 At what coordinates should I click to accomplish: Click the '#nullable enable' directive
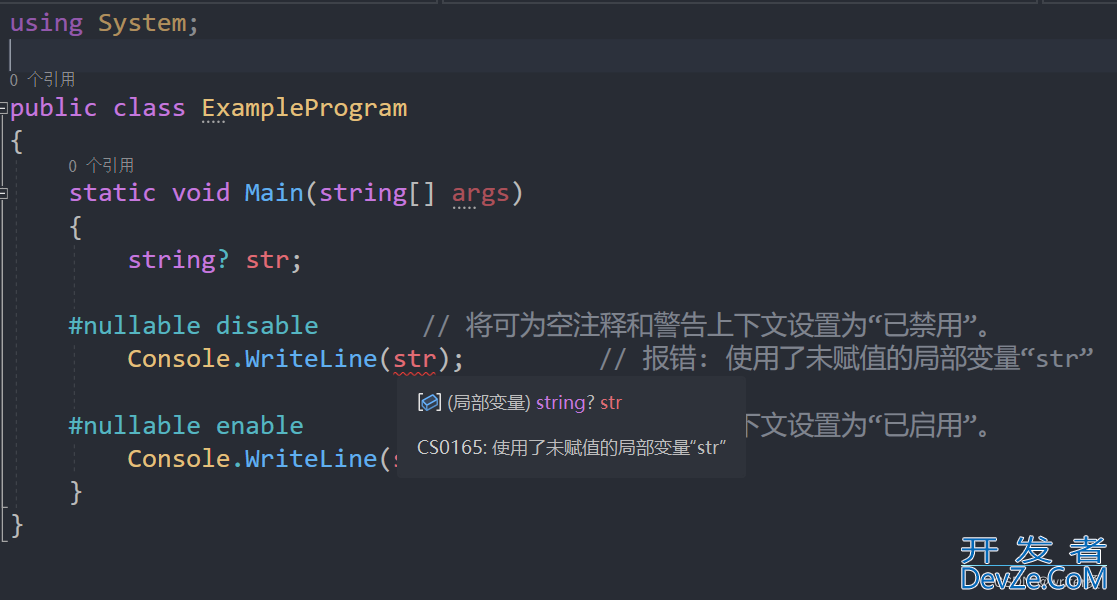pyautogui.click(x=186, y=425)
